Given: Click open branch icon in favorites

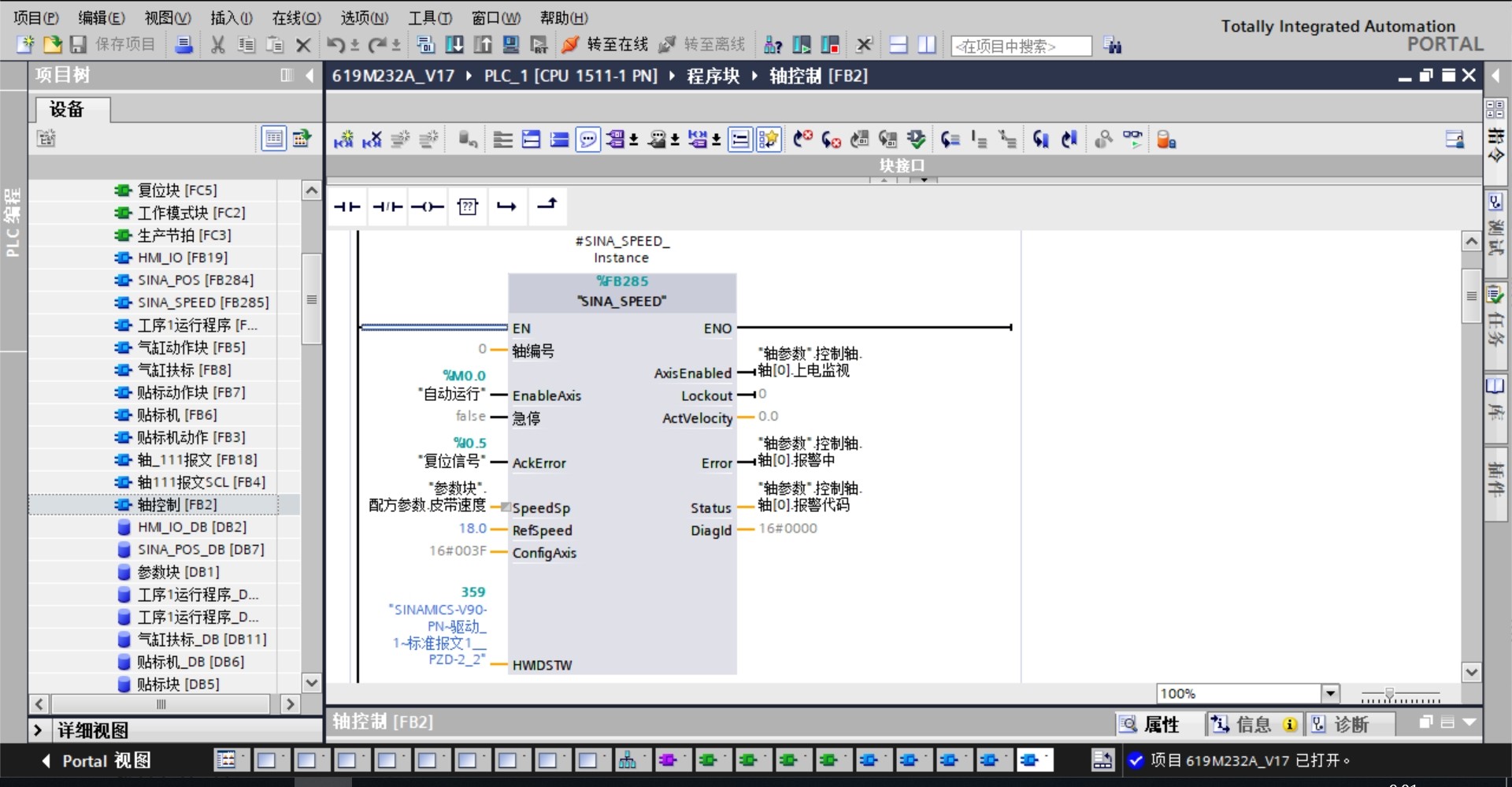Looking at the screenshot, I should coord(507,207).
